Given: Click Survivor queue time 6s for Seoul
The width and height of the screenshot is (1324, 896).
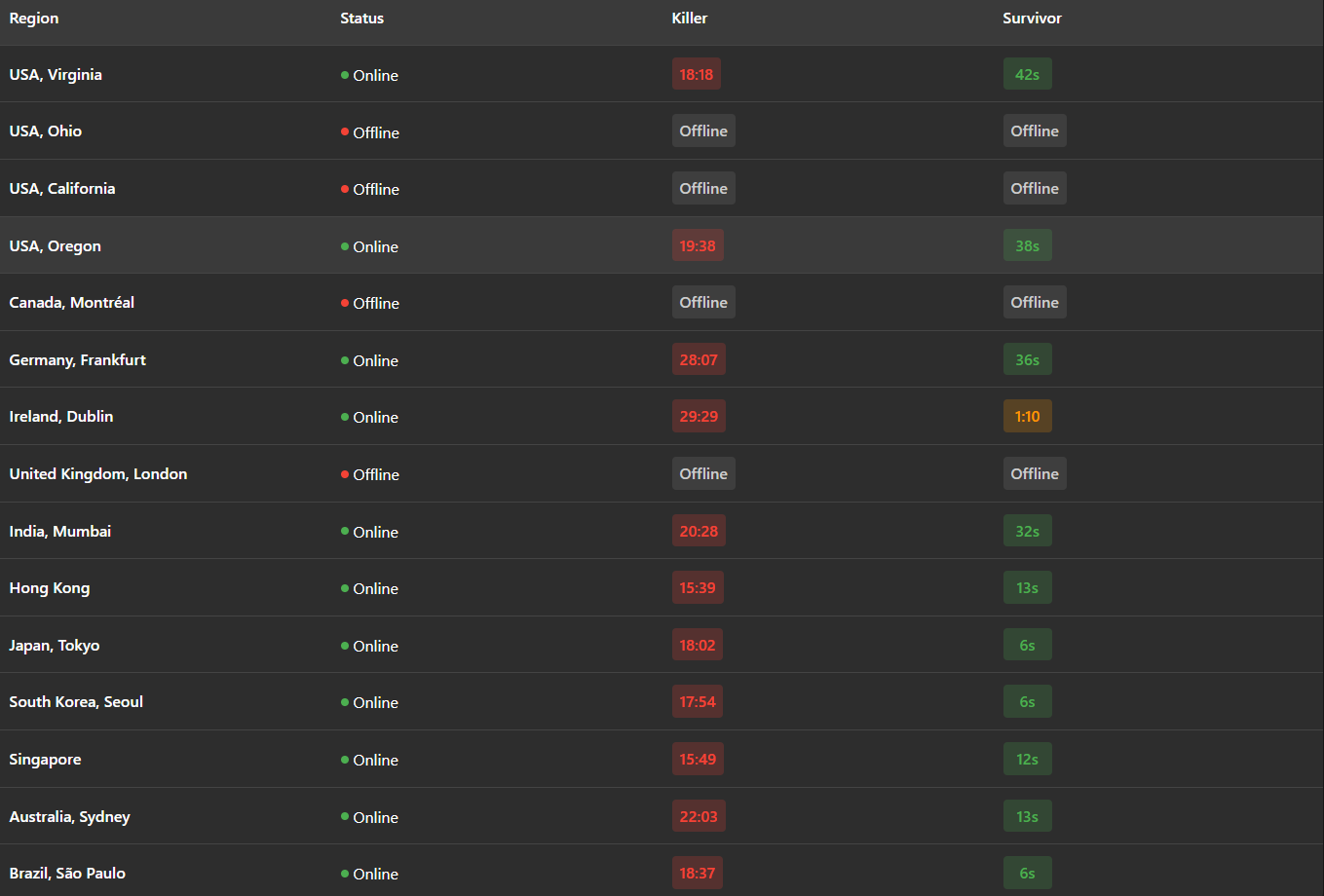Looking at the screenshot, I should tap(1028, 701).
